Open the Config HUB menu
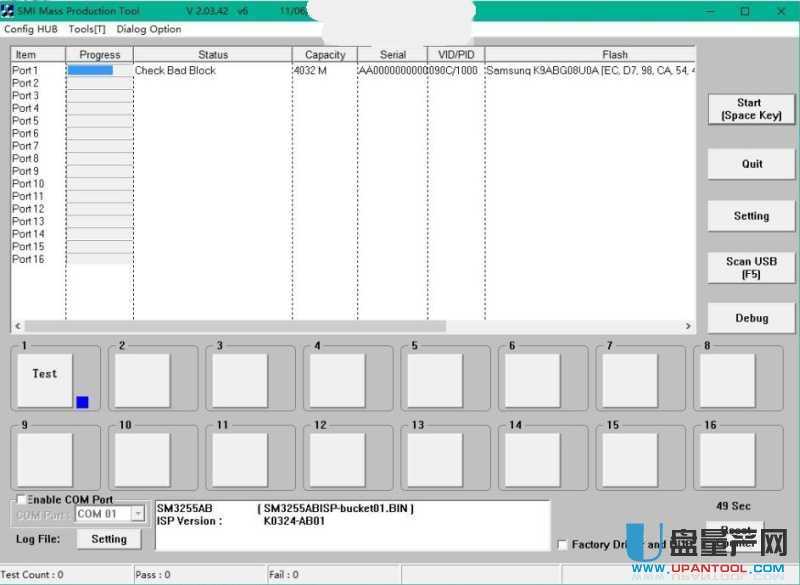Viewport: 800px width, 585px height. [31, 29]
